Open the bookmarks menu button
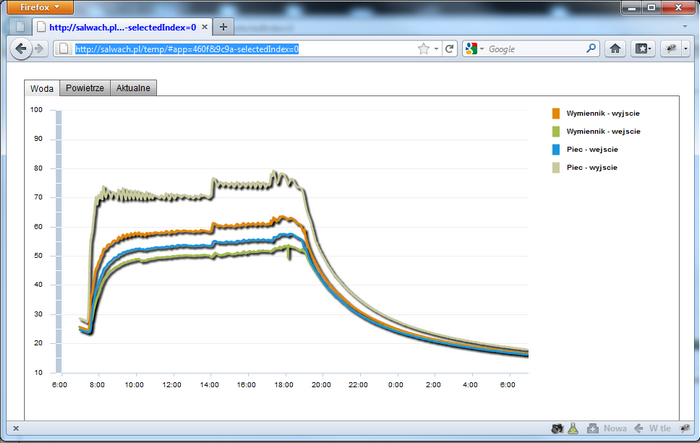Viewport: 700px width, 443px height. point(643,49)
